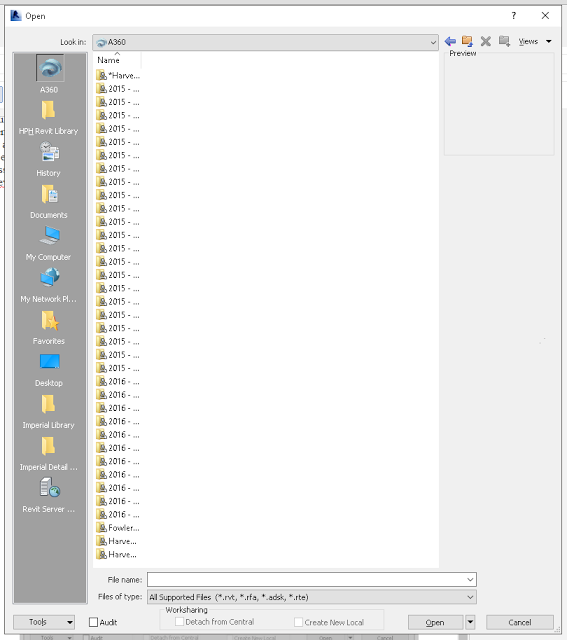Open the History place
The height and width of the screenshot is (640, 567).
click(49, 151)
